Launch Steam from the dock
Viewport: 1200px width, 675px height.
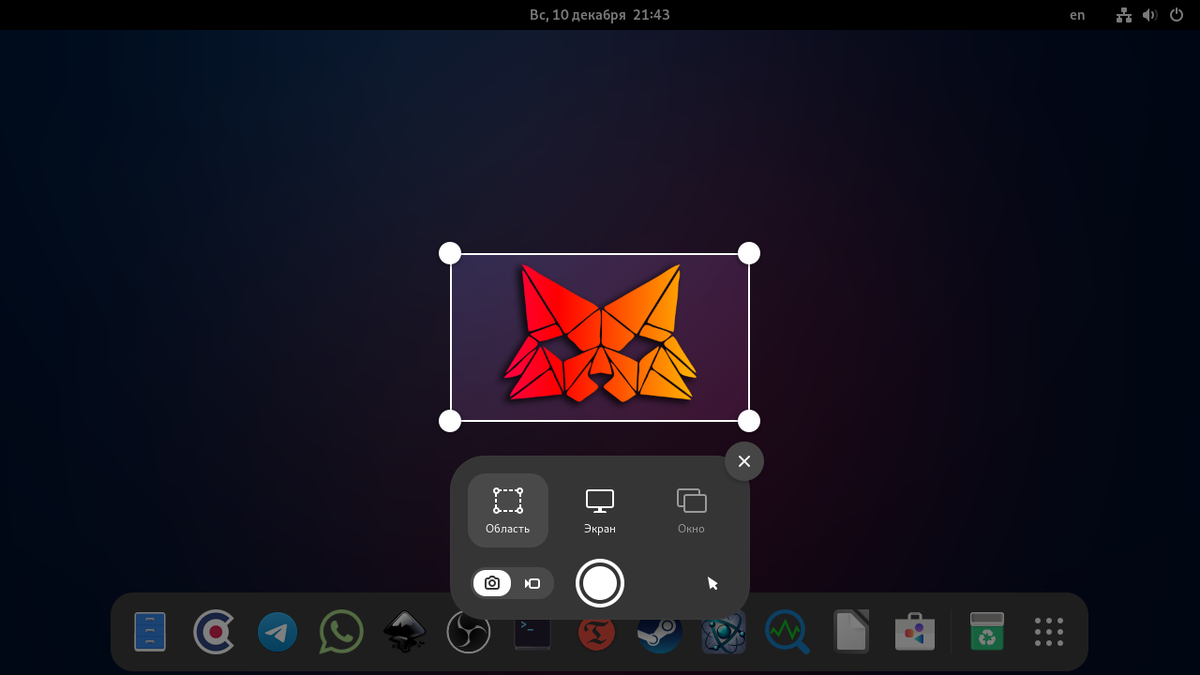660,634
